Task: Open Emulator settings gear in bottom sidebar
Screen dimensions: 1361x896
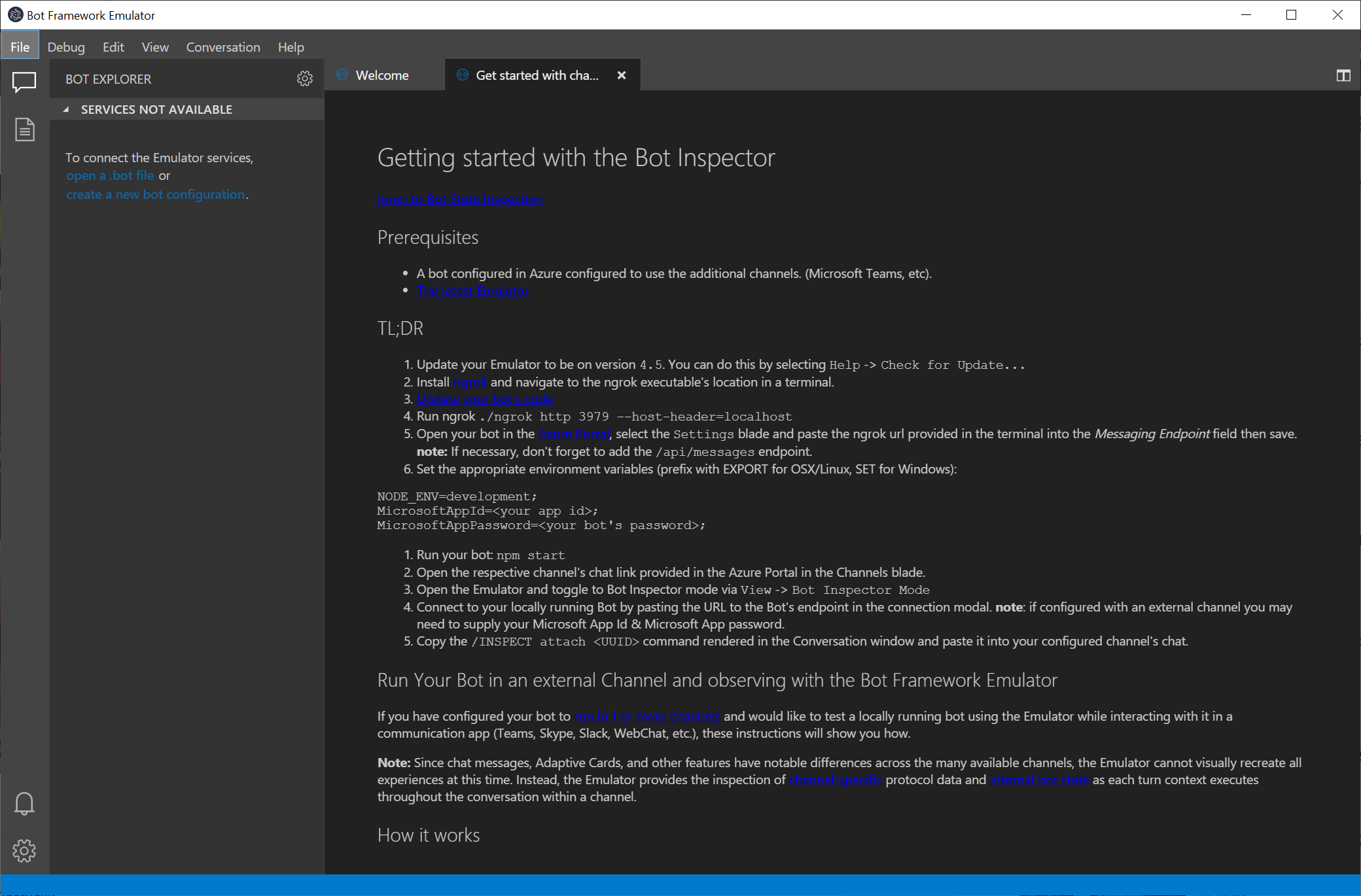Action: point(24,850)
